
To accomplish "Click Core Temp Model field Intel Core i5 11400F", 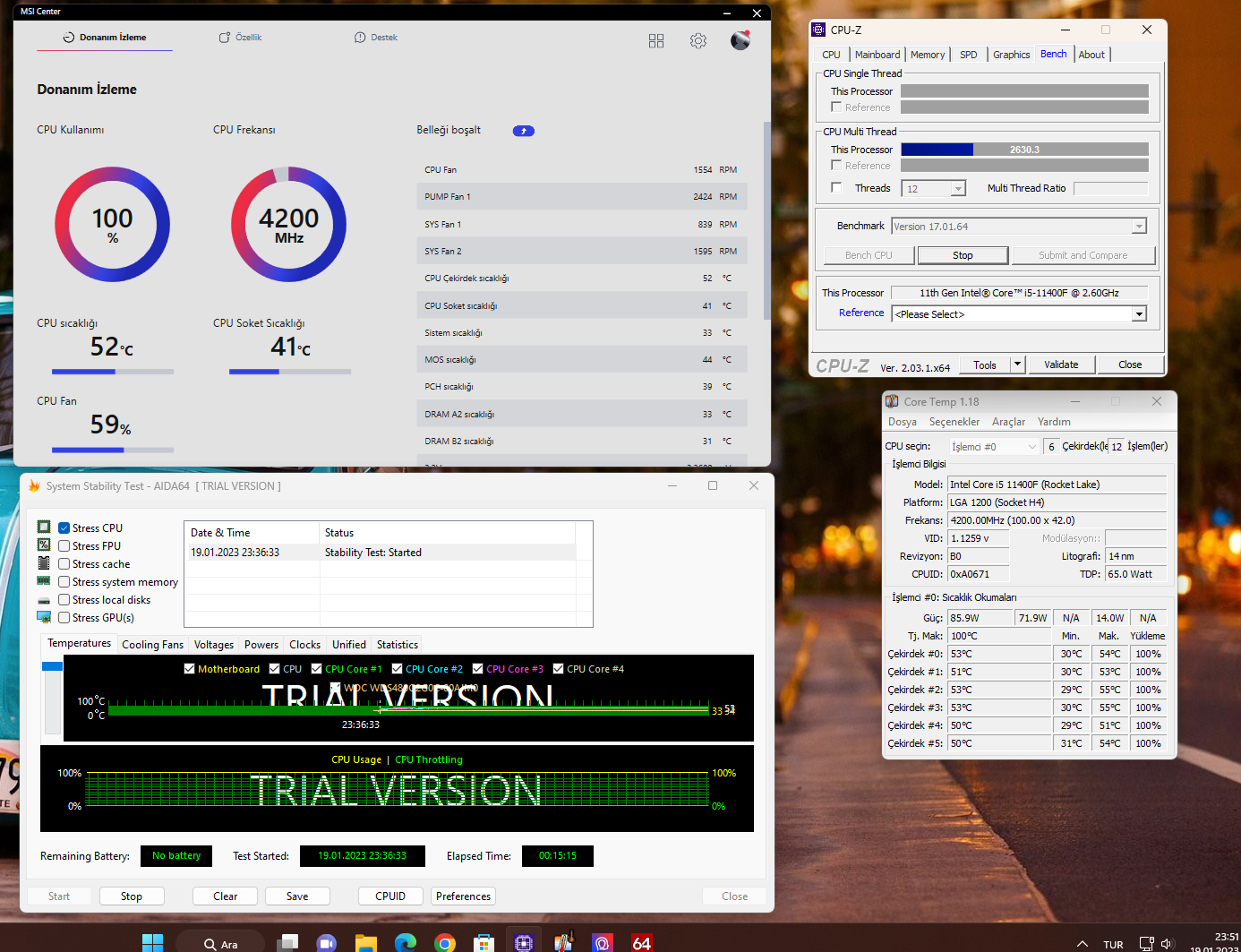I will pyautogui.click(x=1057, y=485).
